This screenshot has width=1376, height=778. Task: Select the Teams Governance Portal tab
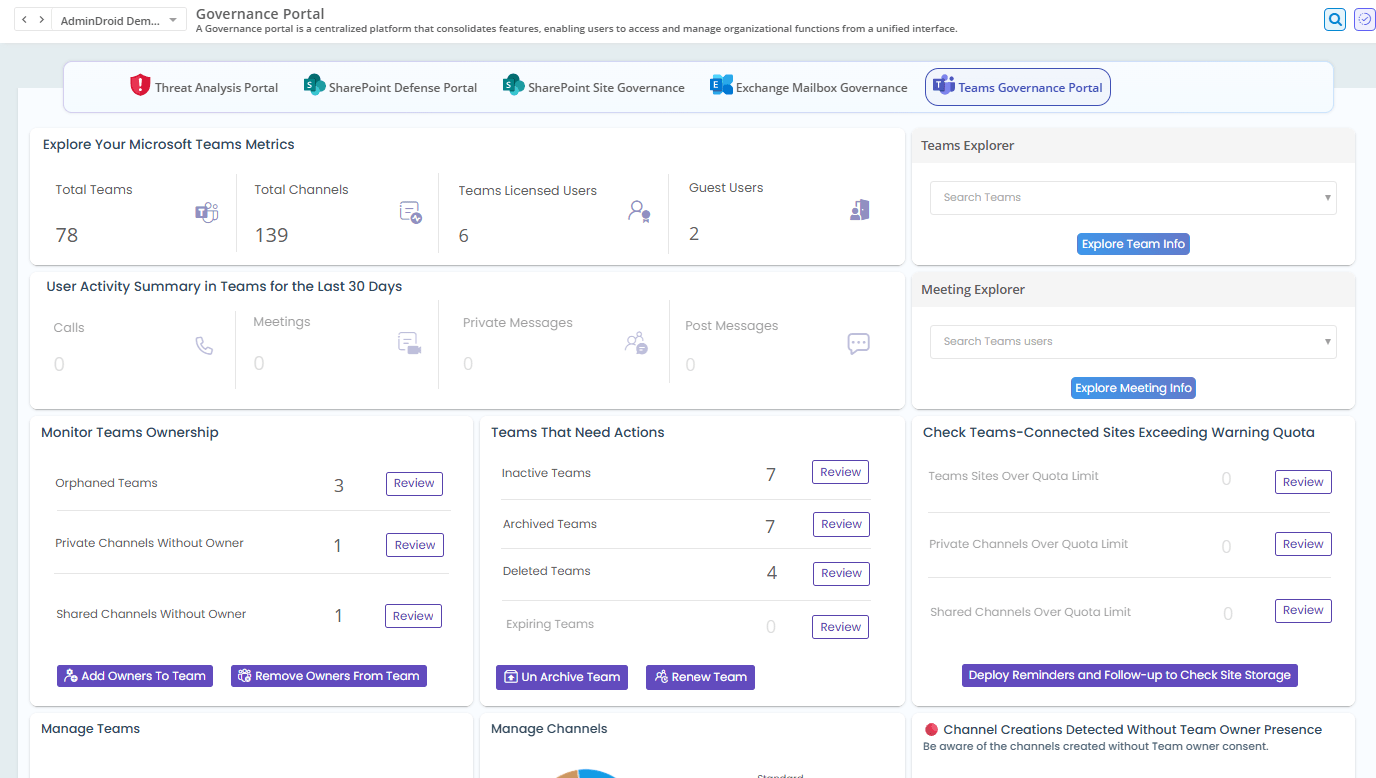pos(1018,87)
